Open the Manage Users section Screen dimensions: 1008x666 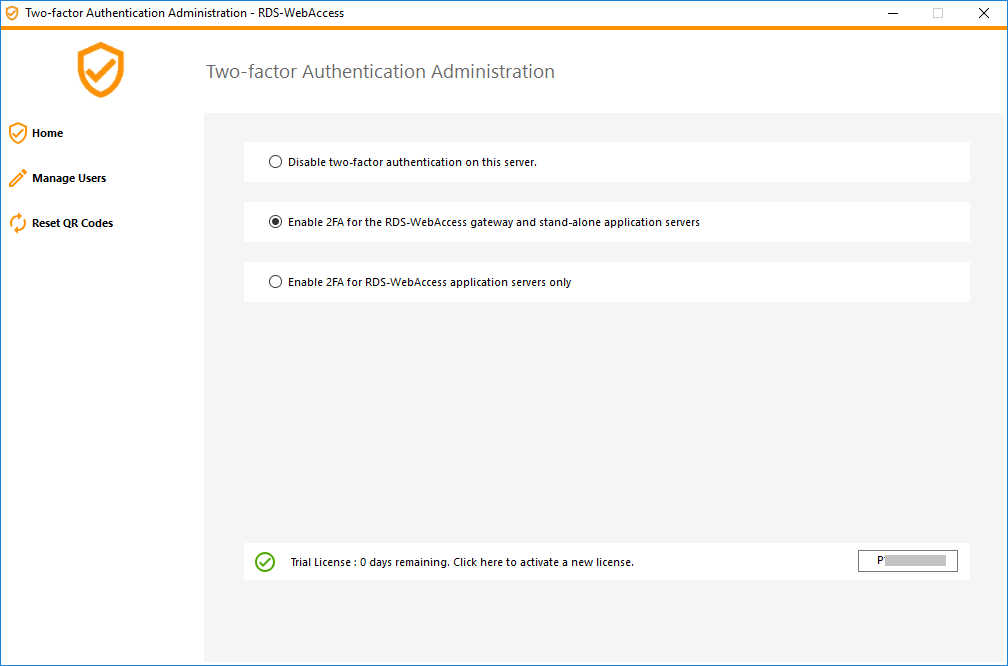[x=69, y=178]
